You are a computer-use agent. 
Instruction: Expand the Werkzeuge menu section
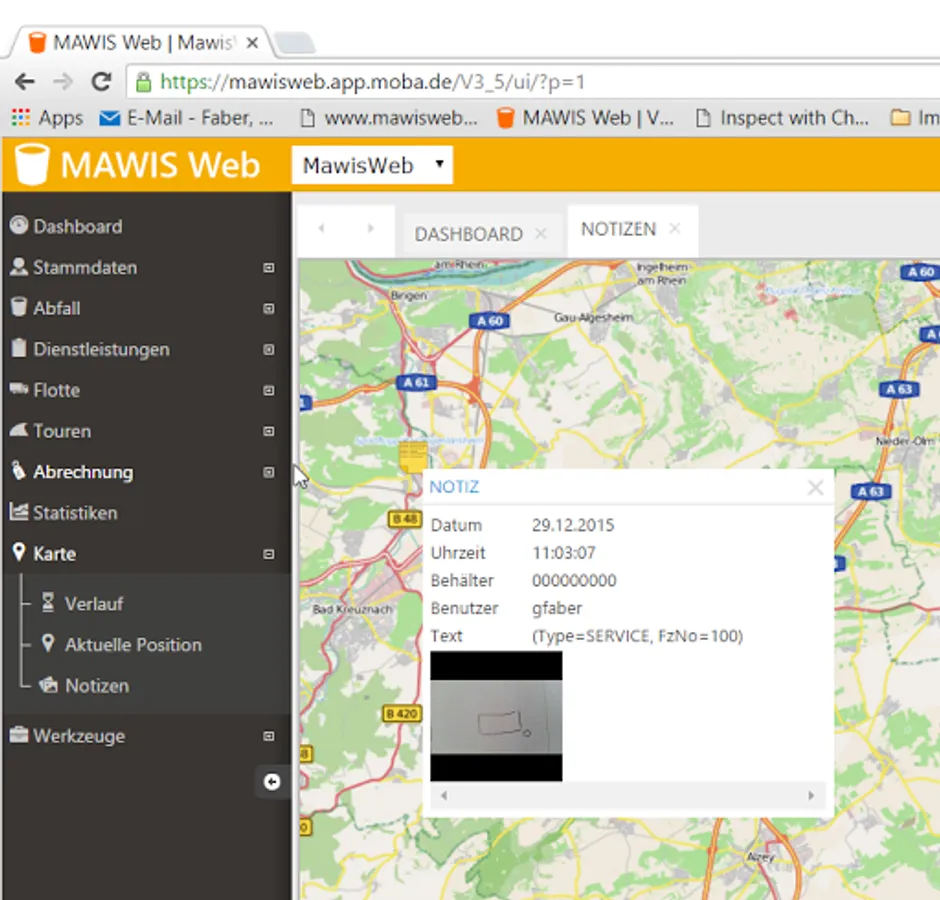(269, 736)
